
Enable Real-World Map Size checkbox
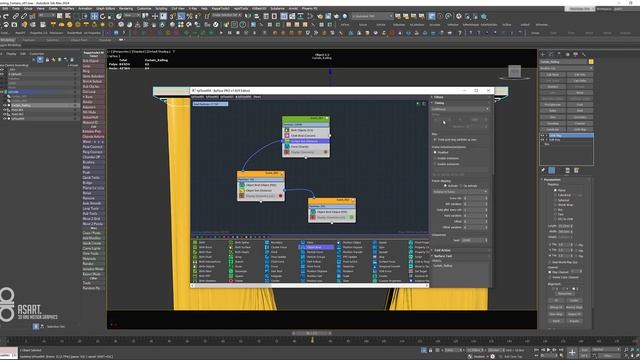[550, 262]
